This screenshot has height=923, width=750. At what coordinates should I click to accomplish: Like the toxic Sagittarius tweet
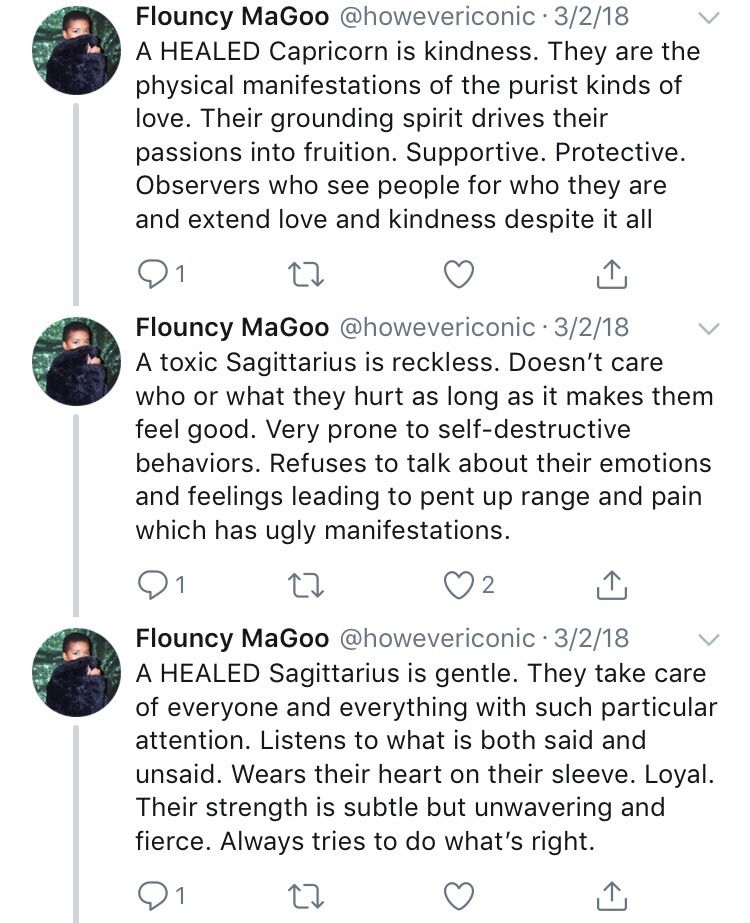click(x=458, y=584)
